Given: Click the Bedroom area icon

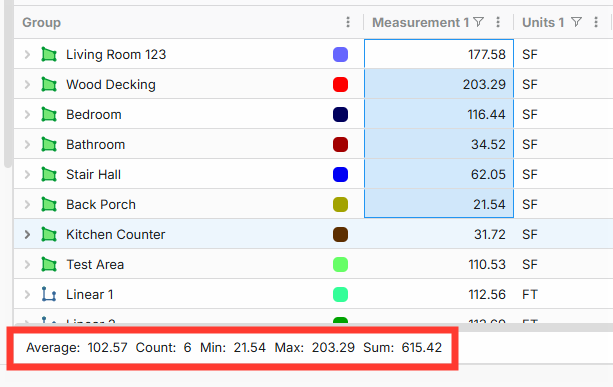Looking at the screenshot, I should 49,115.
